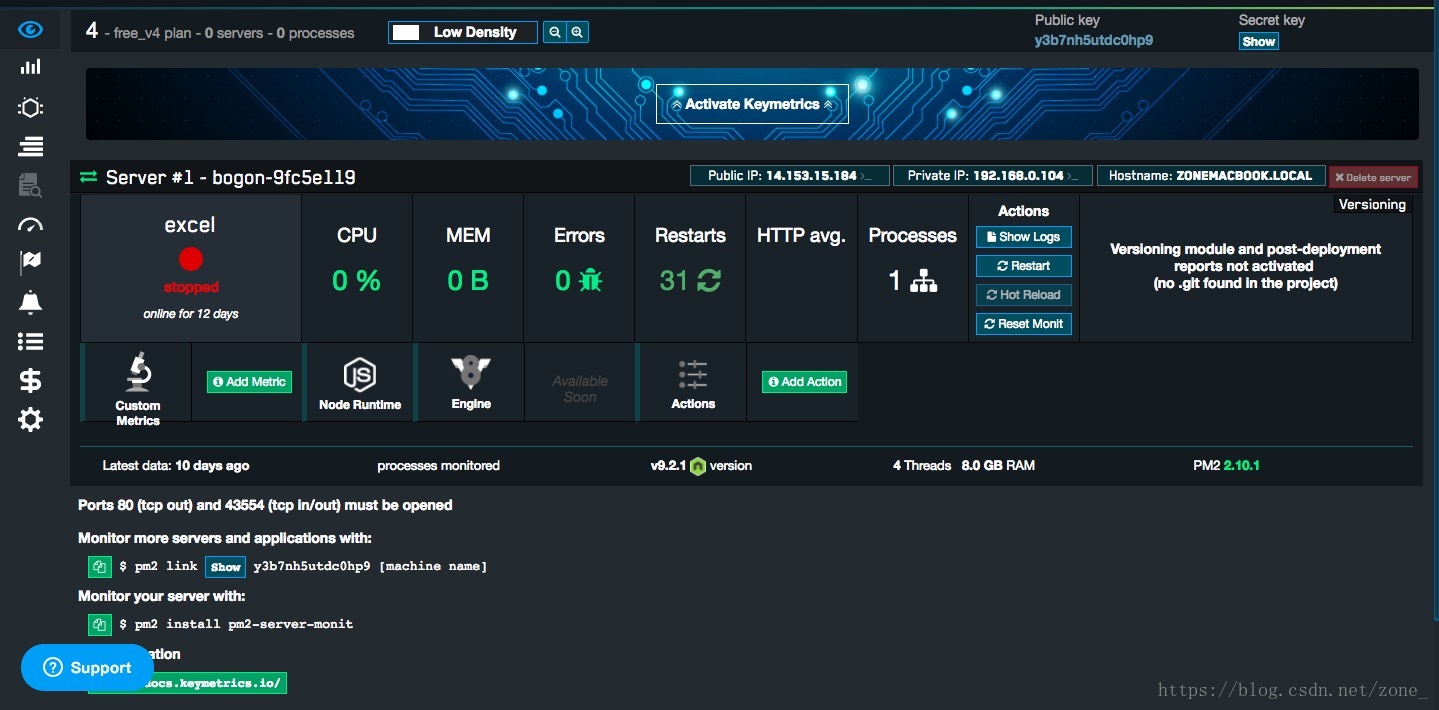Click the Node.js version hexagon icon
Image resolution: width=1439 pixels, height=710 pixels.
[698, 466]
